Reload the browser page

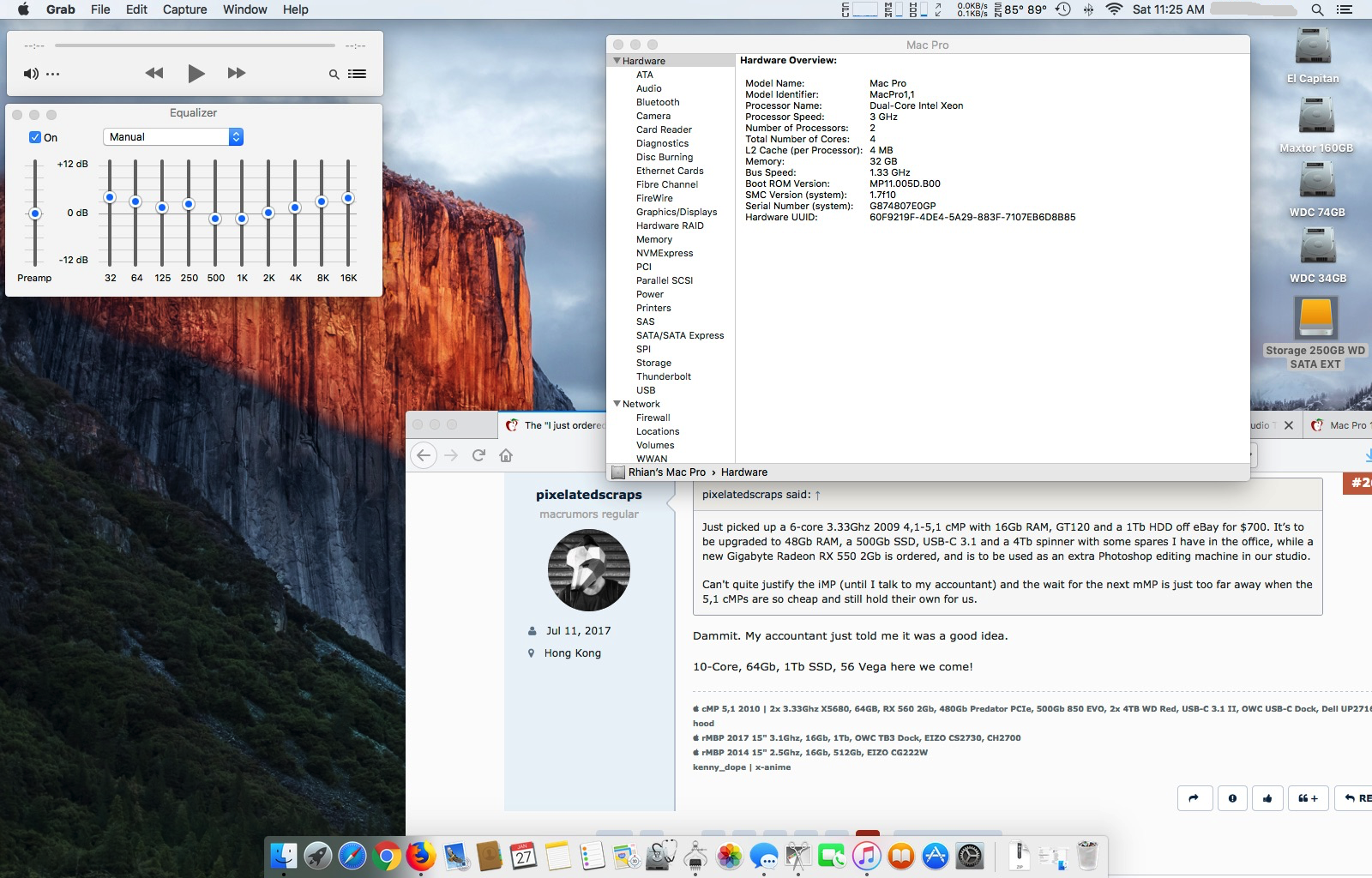tap(479, 455)
